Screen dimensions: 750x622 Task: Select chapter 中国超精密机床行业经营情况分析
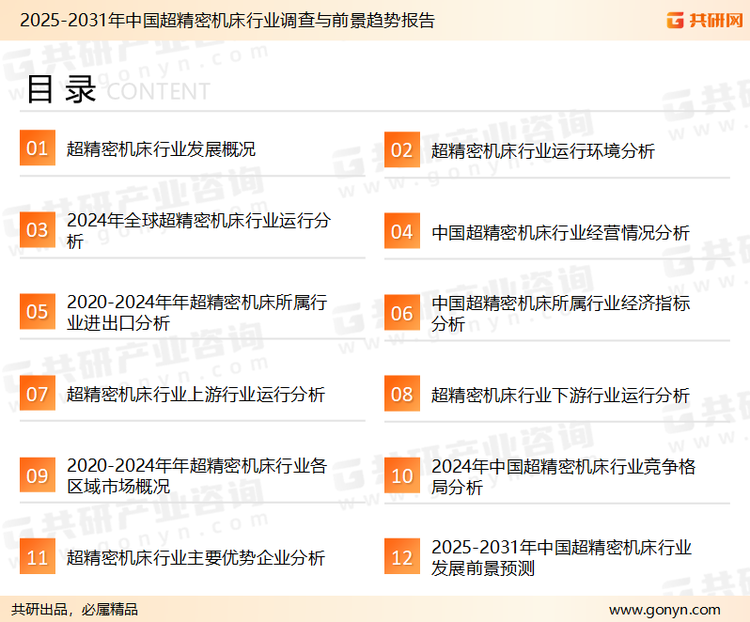click(x=560, y=233)
